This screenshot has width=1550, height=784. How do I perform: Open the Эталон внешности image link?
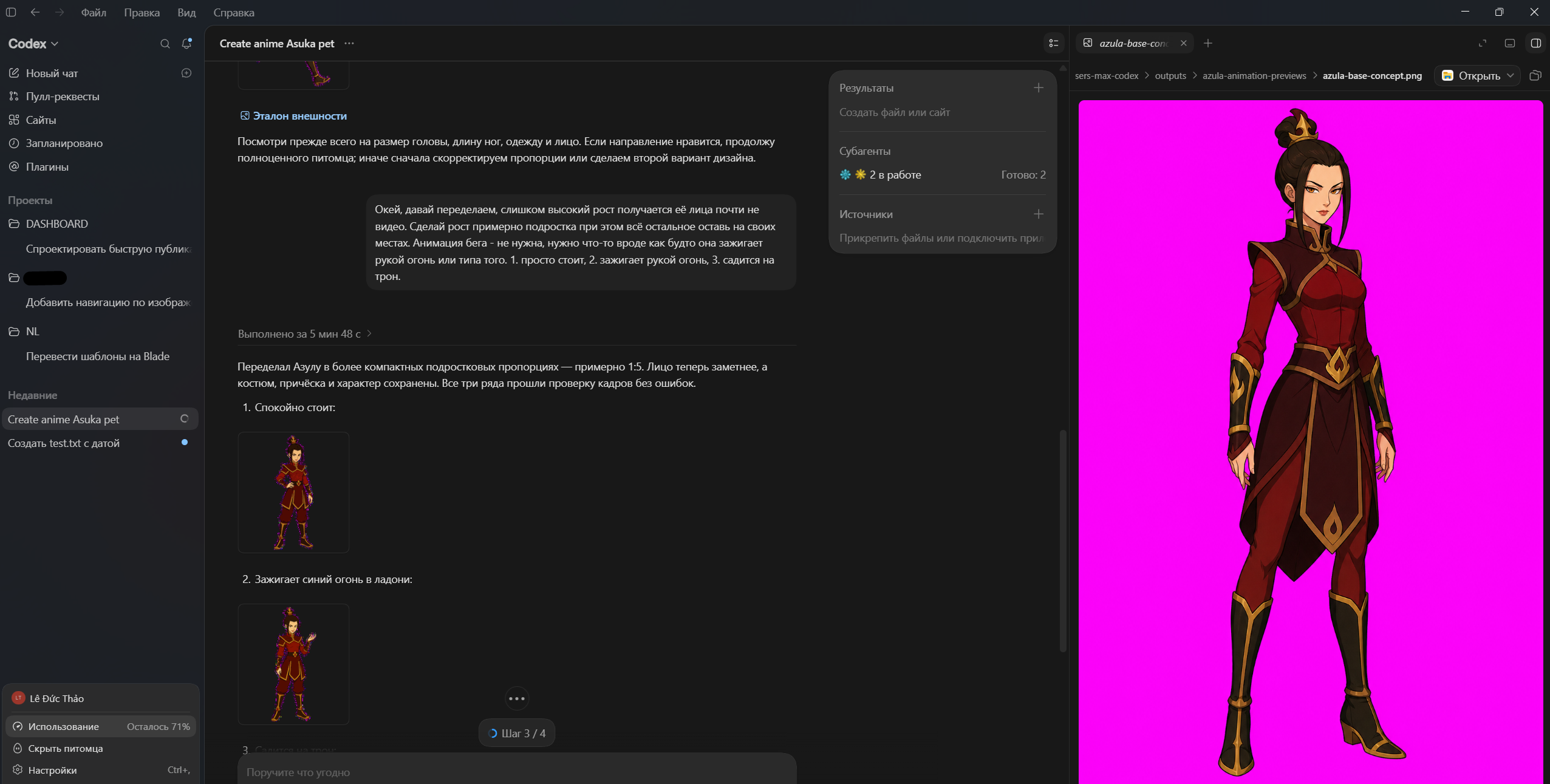293,116
